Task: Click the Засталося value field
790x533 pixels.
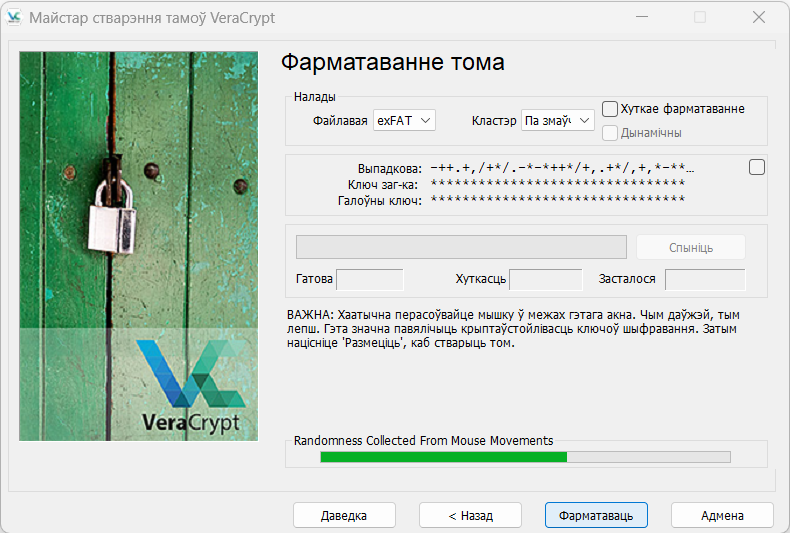Action: pos(705,280)
